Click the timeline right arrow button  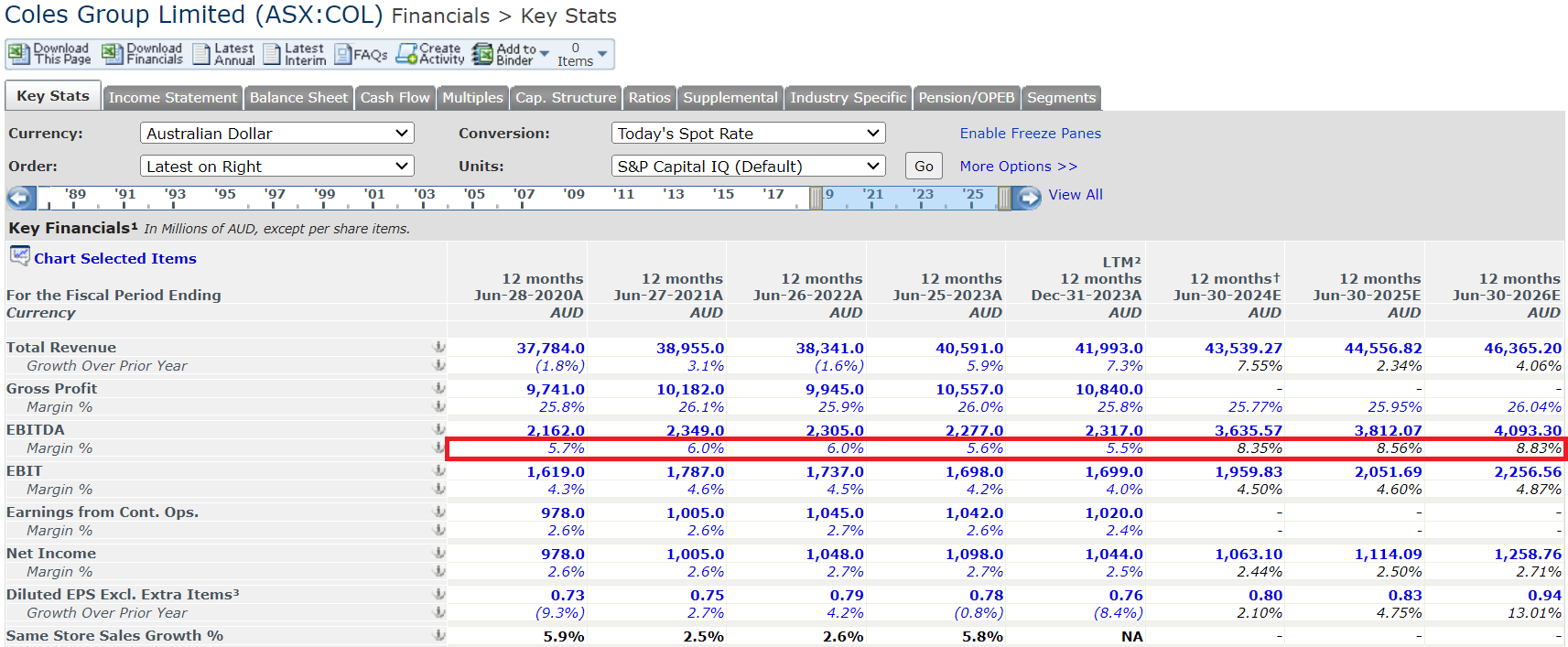pos(1029,198)
